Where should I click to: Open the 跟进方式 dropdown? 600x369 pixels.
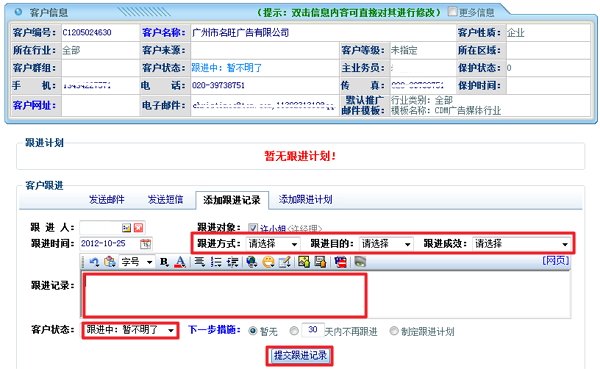coord(273,244)
